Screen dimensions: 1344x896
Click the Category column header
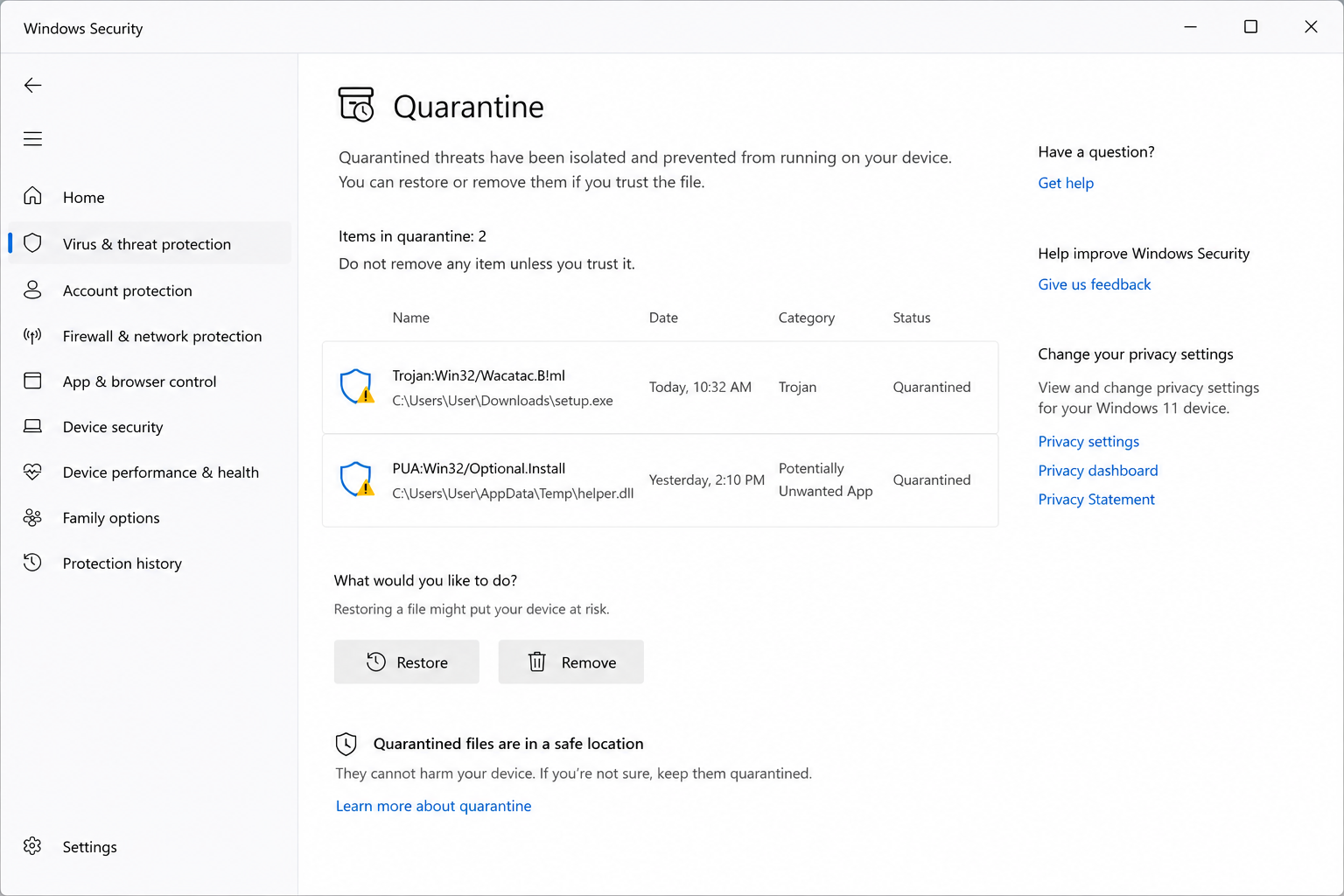click(807, 318)
